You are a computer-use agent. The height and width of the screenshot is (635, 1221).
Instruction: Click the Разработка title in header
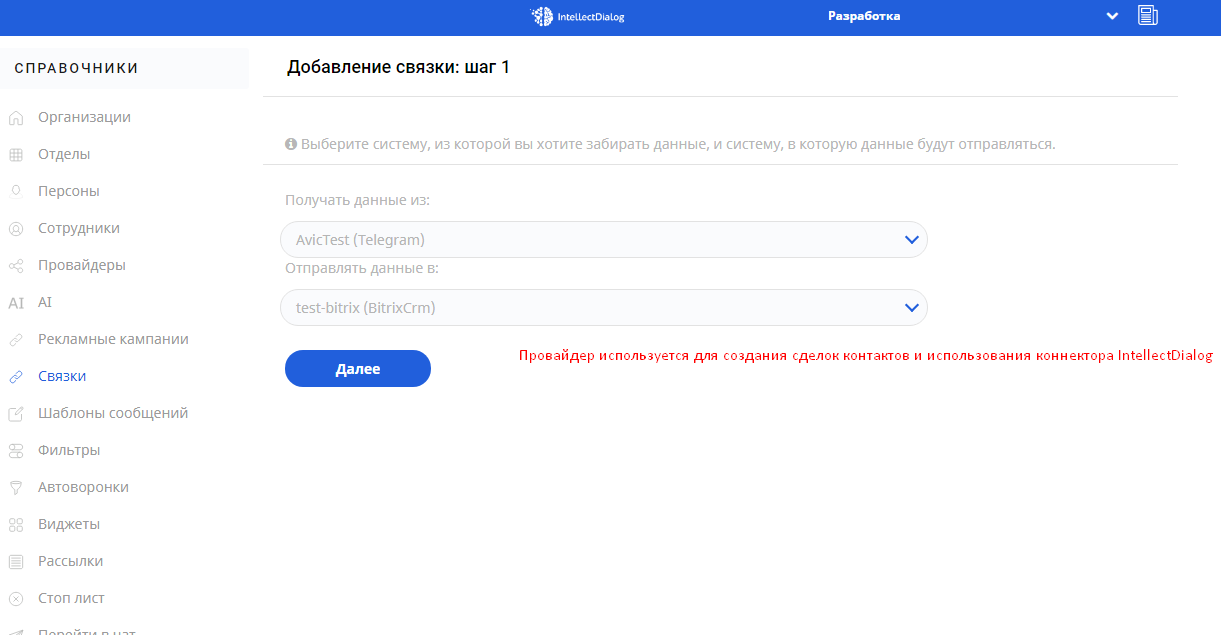pos(864,16)
